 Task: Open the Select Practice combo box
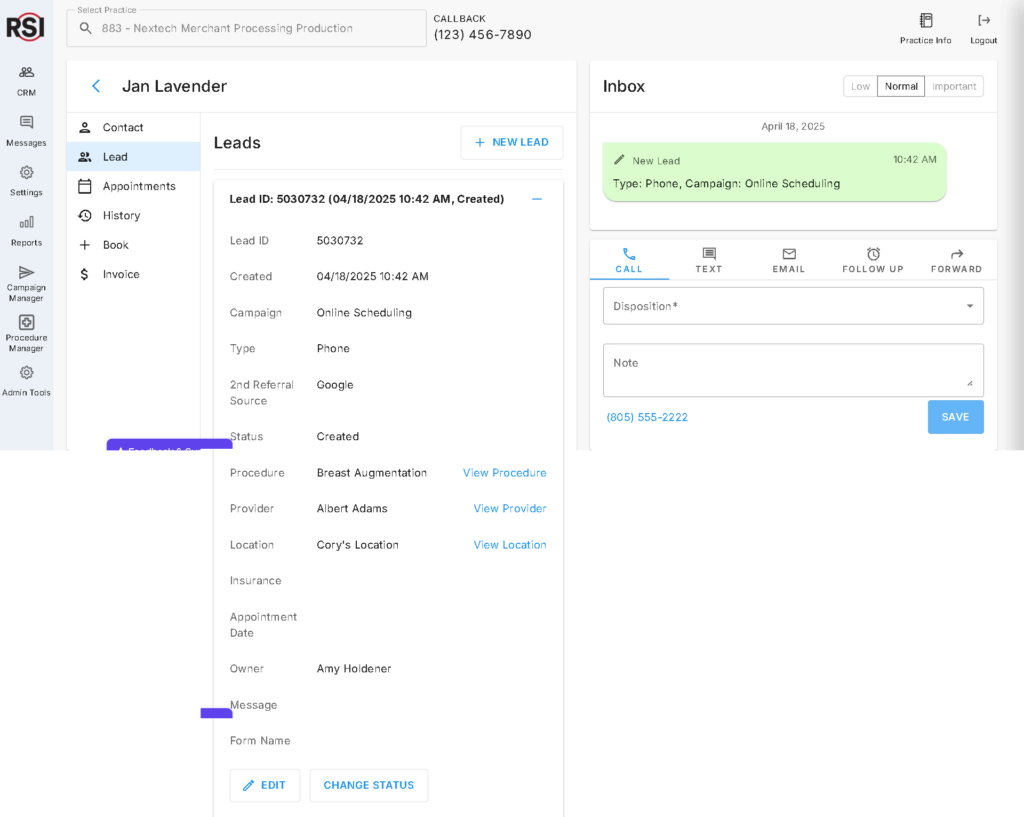tap(246, 28)
